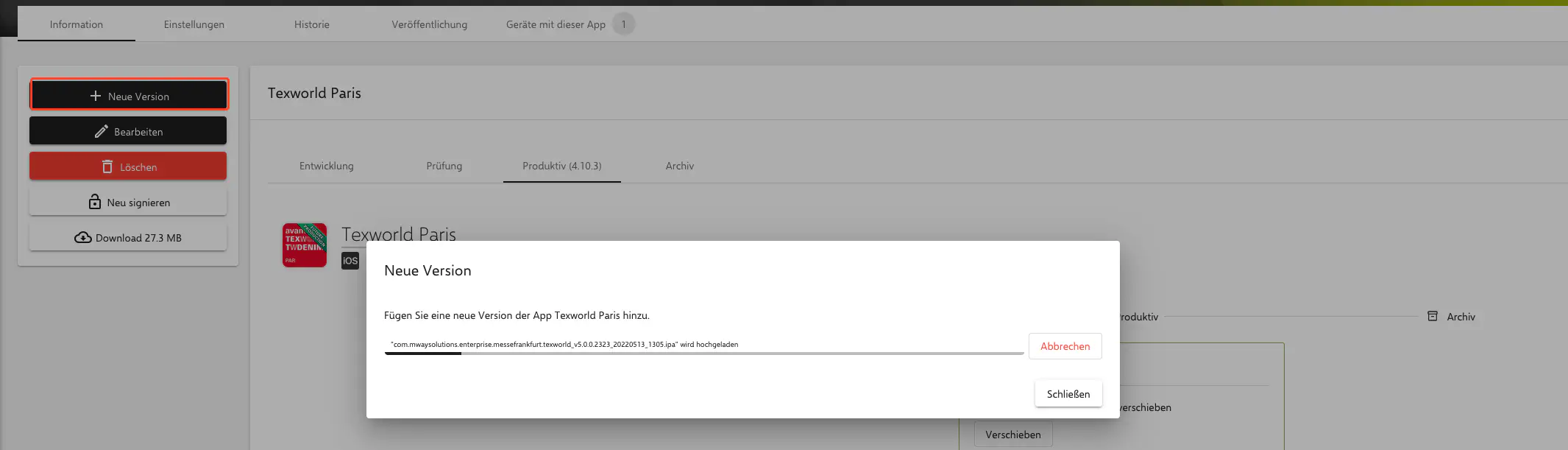Click the Verschieben button
Image resolution: width=1568 pixels, height=450 pixels.
coord(1013,435)
